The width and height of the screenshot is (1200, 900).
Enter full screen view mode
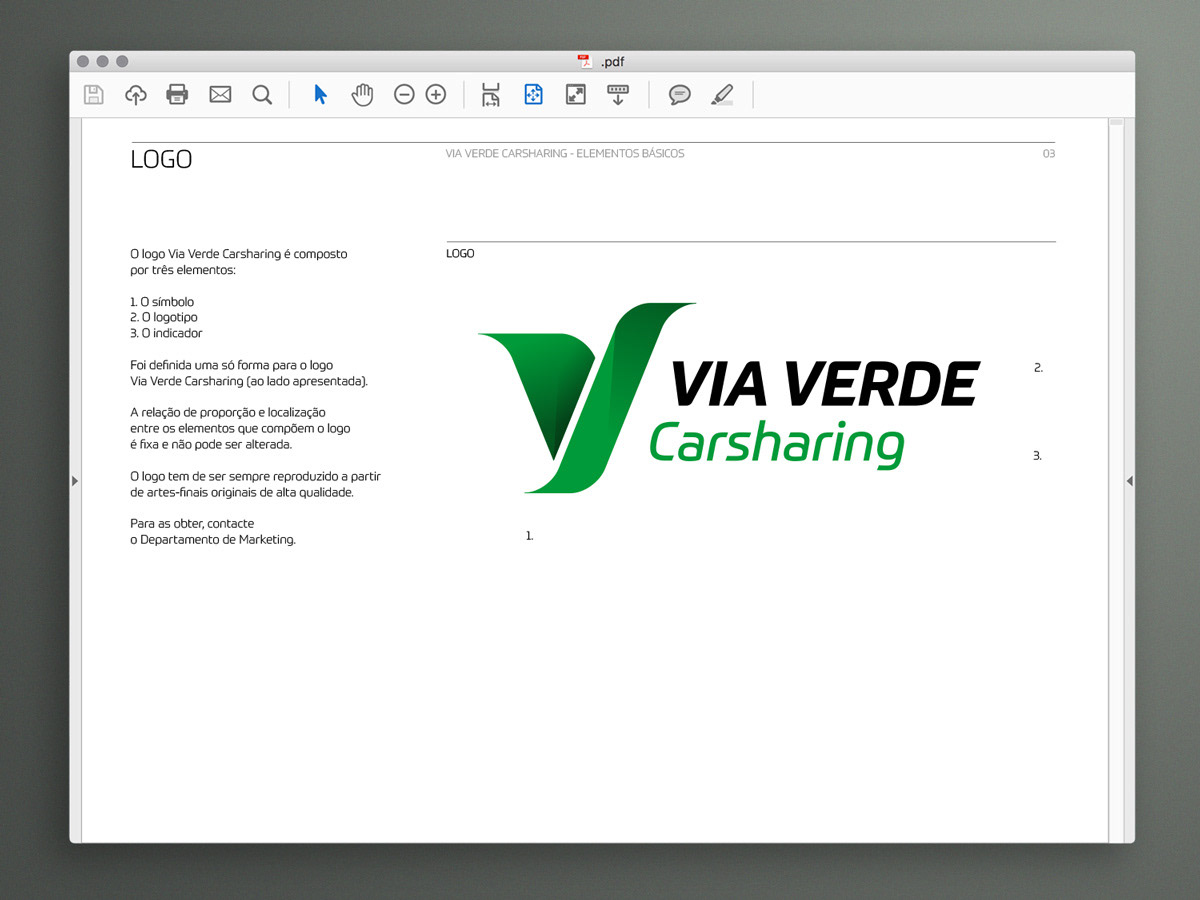tap(576, 95)
